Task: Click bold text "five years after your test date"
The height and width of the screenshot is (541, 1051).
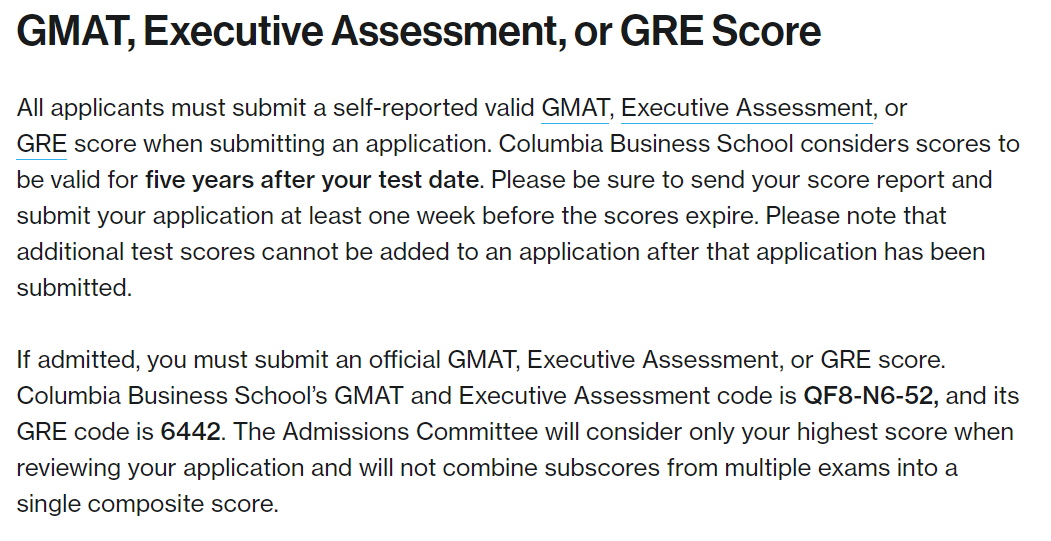Action: 312,180
